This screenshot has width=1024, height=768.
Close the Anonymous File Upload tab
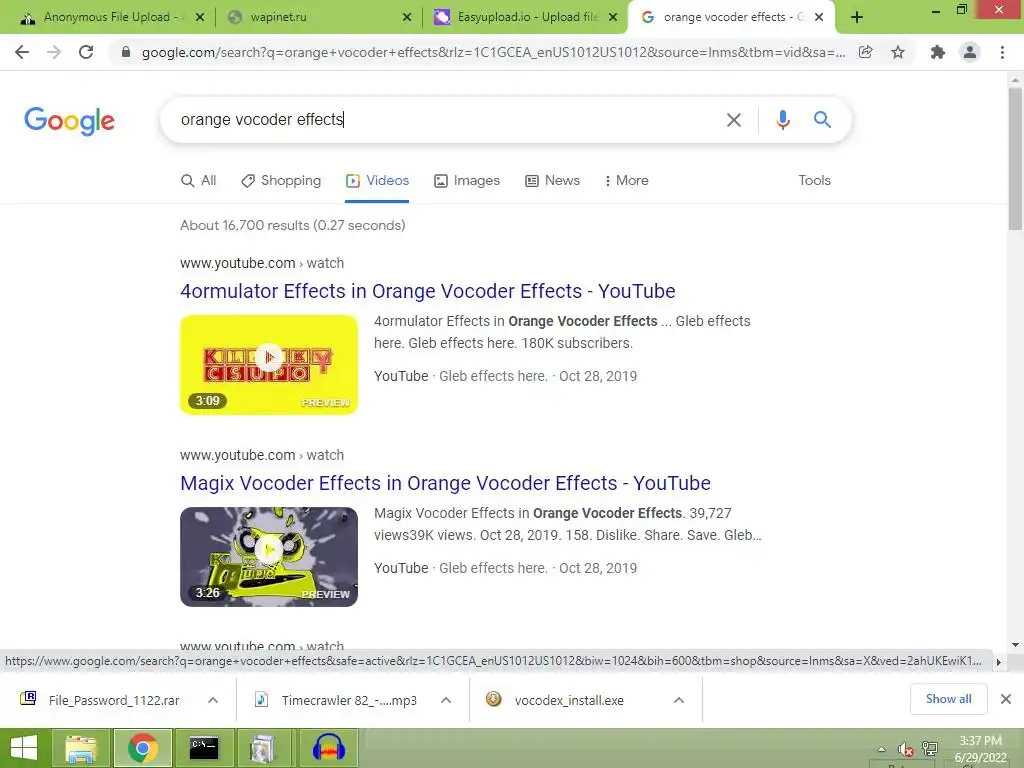coord(200,17)
